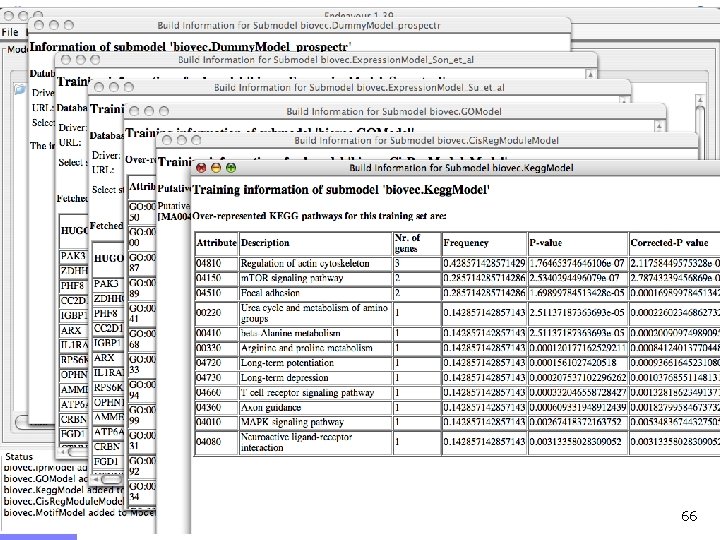Select 'beta-Alanine metabolism' cell
720x540 pixels.
[x=315, y=333]
